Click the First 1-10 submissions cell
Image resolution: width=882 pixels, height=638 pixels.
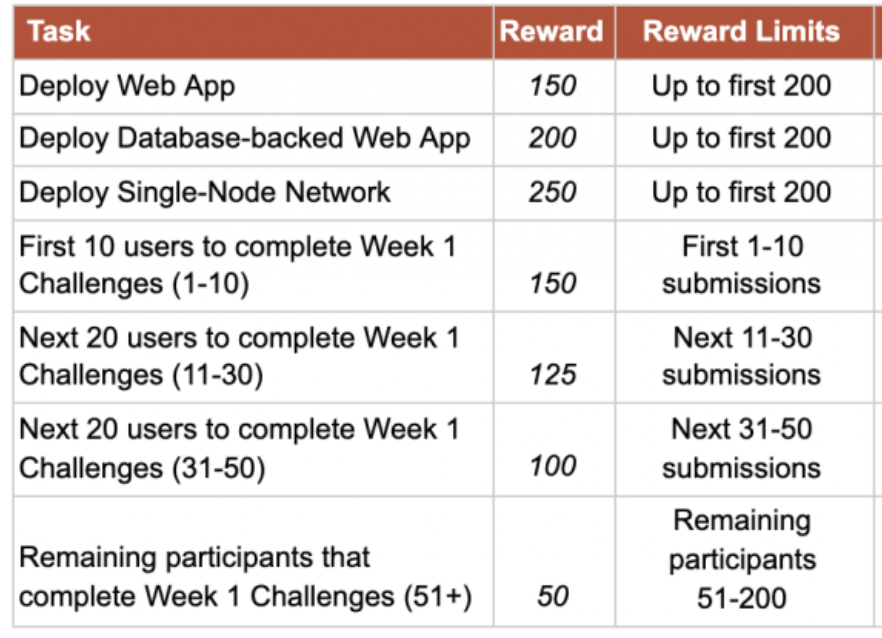[x=741, y=265]
